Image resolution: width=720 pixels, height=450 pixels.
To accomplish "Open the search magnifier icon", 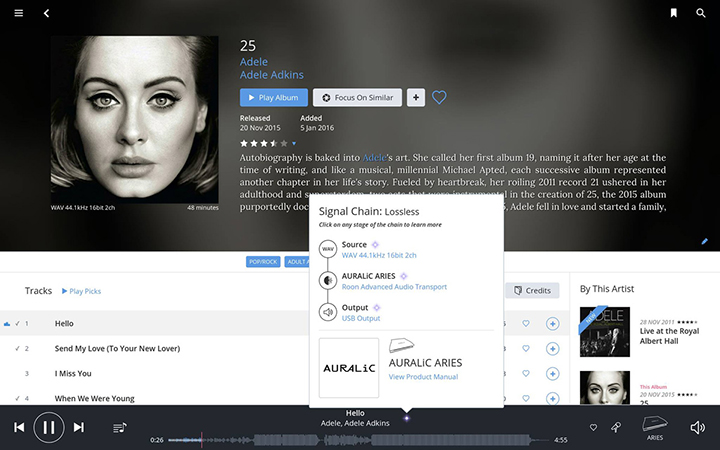I will (x=701, y=13).
